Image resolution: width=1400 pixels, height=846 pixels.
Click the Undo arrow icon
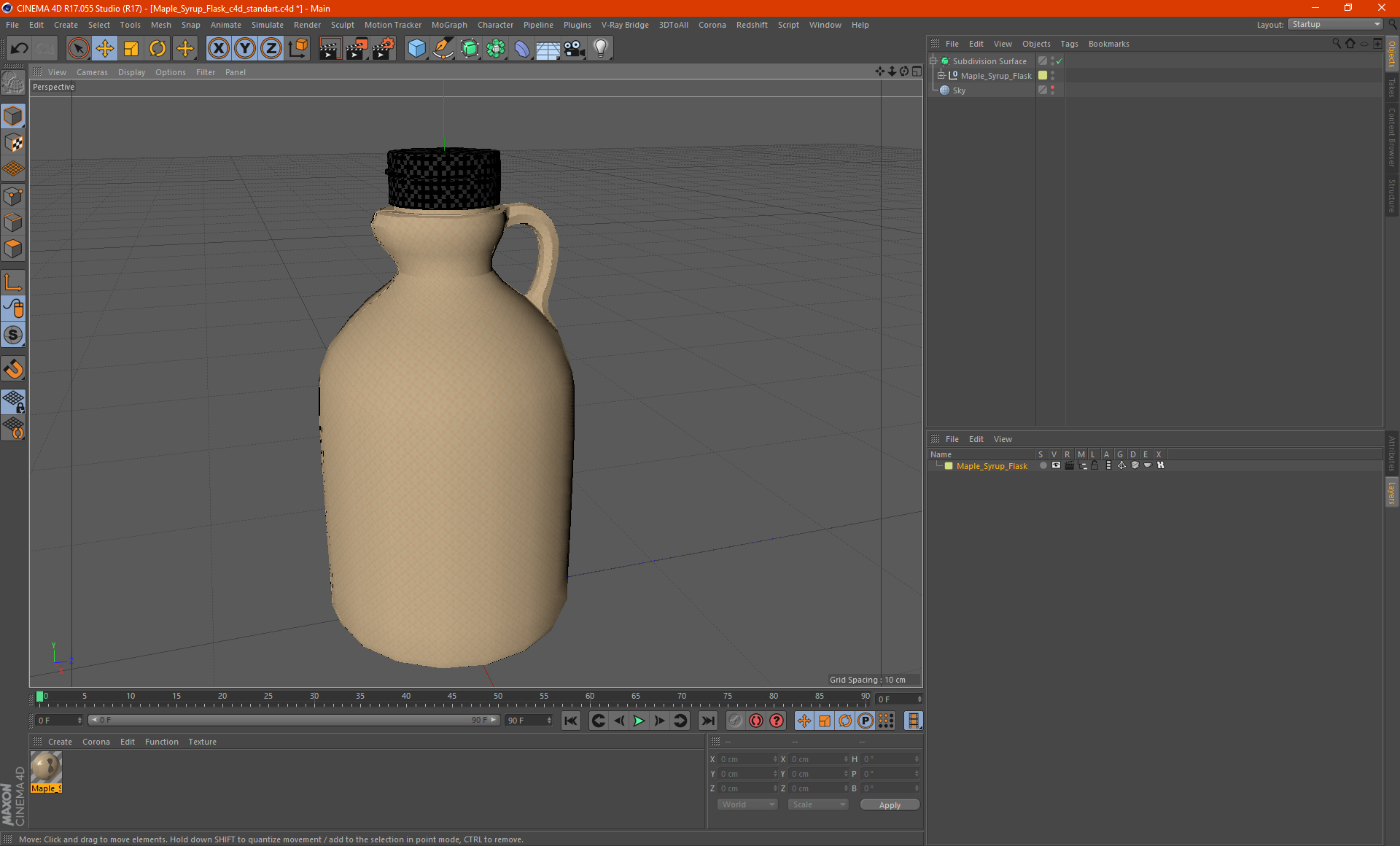(x=20, y=49)
